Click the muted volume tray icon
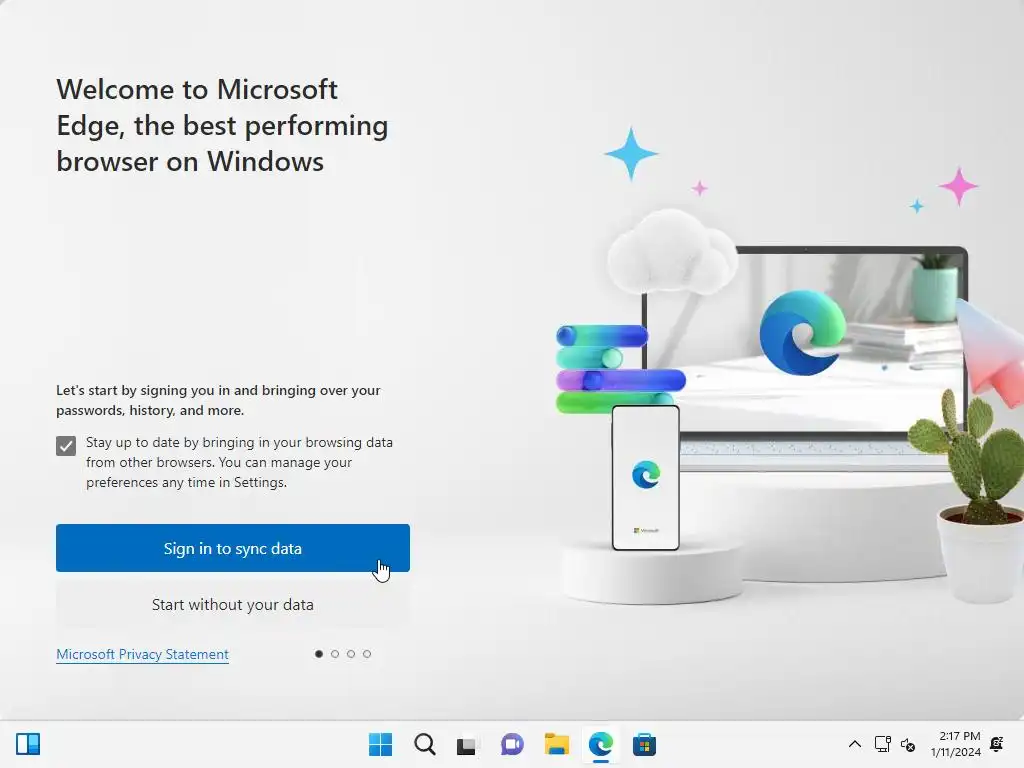 click(x=908, y=744)
